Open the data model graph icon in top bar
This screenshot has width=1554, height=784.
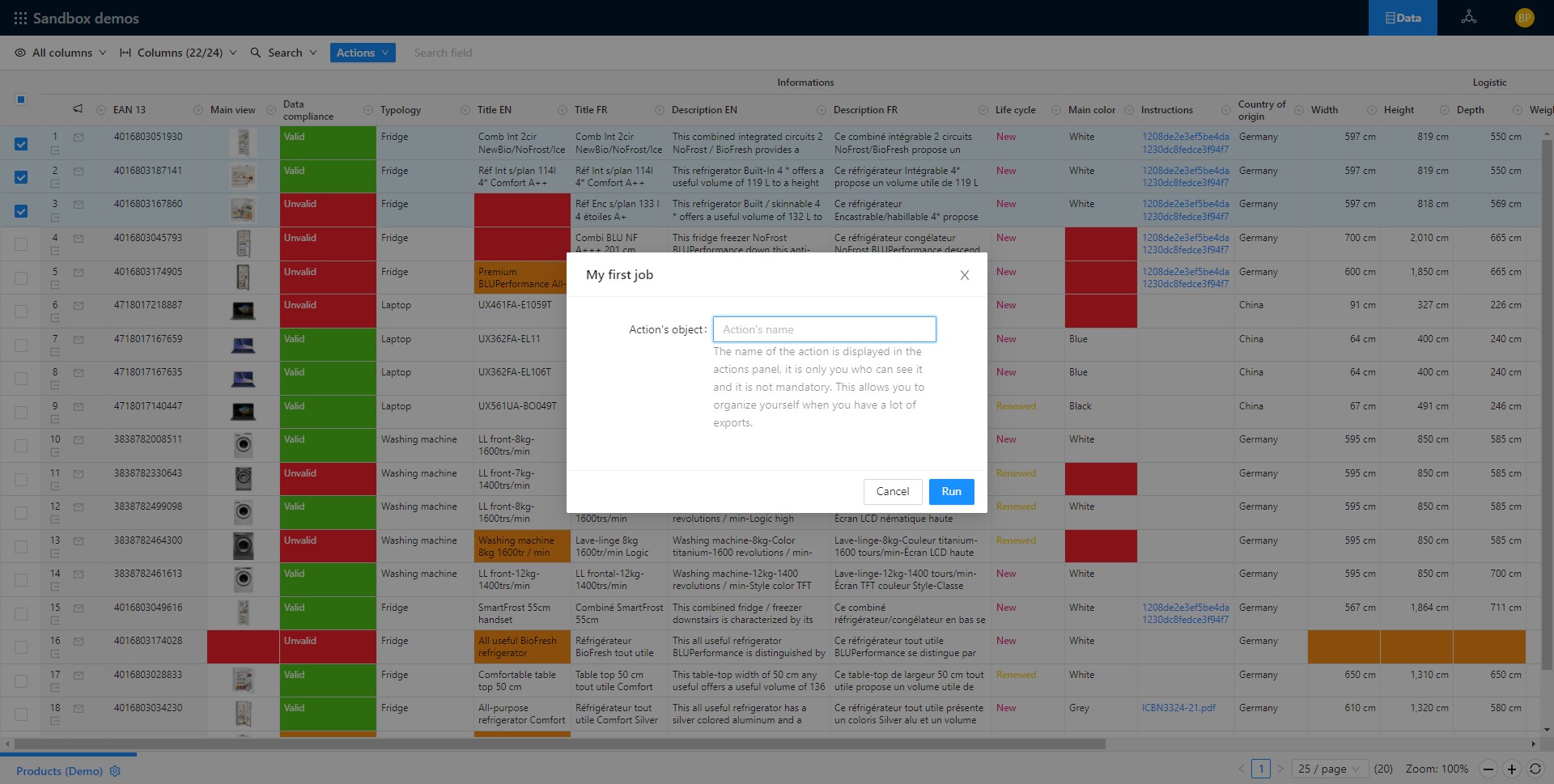(1469, 17)
